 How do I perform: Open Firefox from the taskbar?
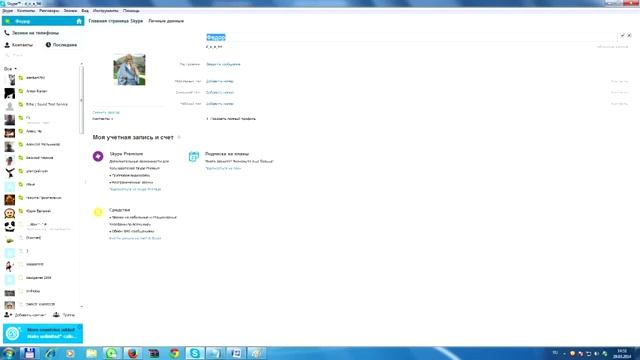point(132,353)
